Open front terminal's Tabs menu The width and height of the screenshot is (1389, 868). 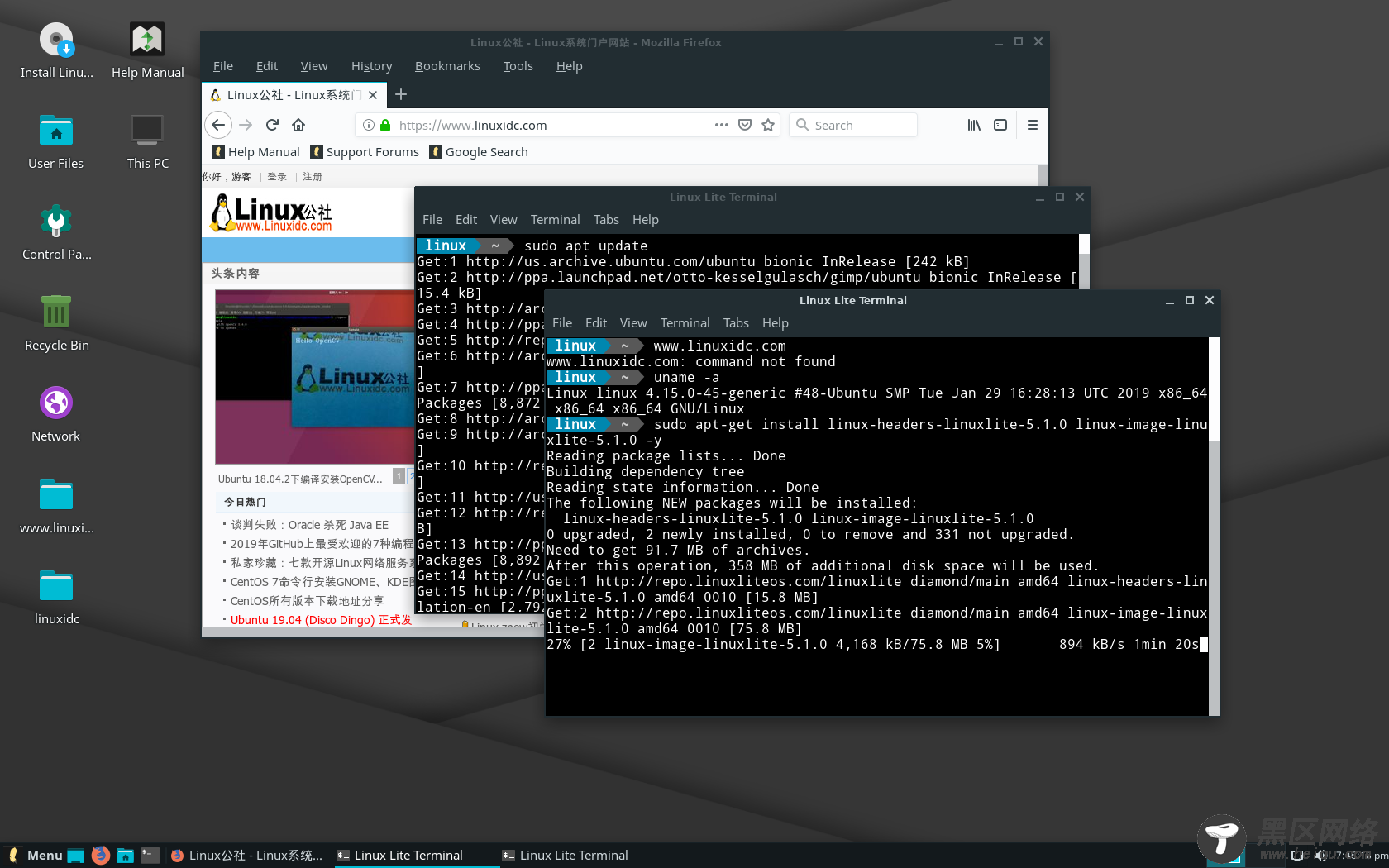736,323
